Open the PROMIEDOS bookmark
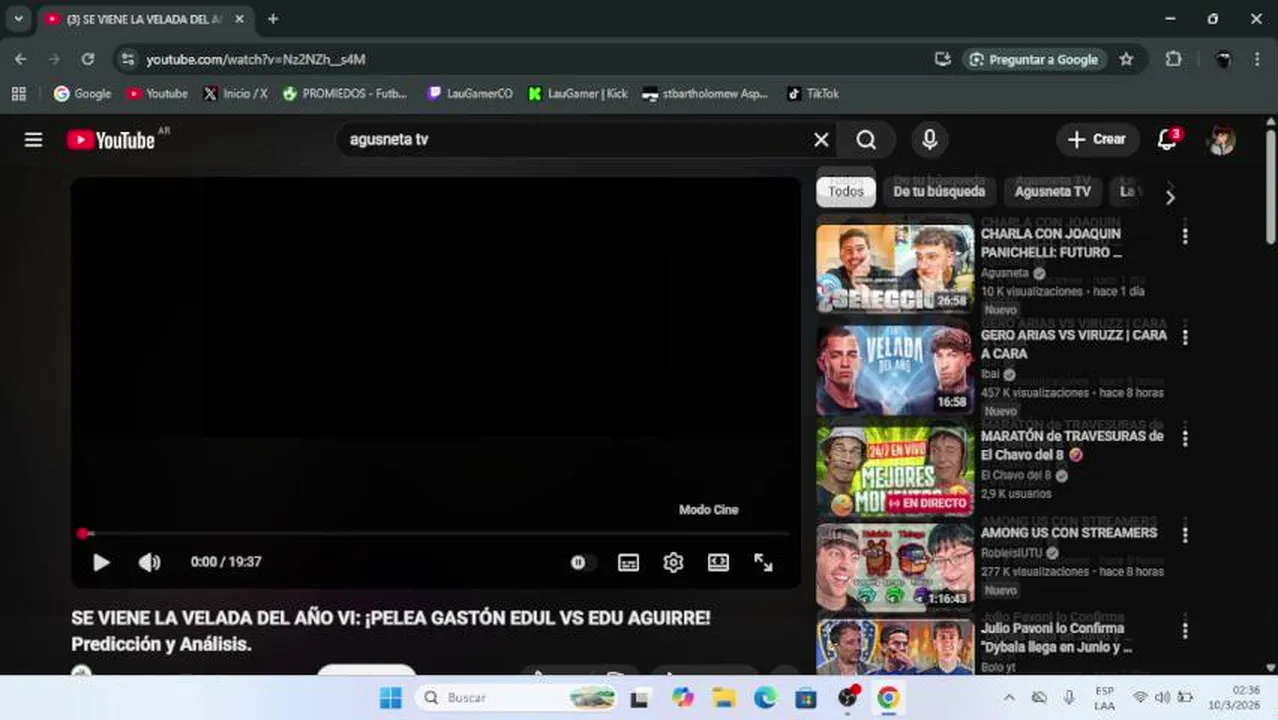 [345, 94]
